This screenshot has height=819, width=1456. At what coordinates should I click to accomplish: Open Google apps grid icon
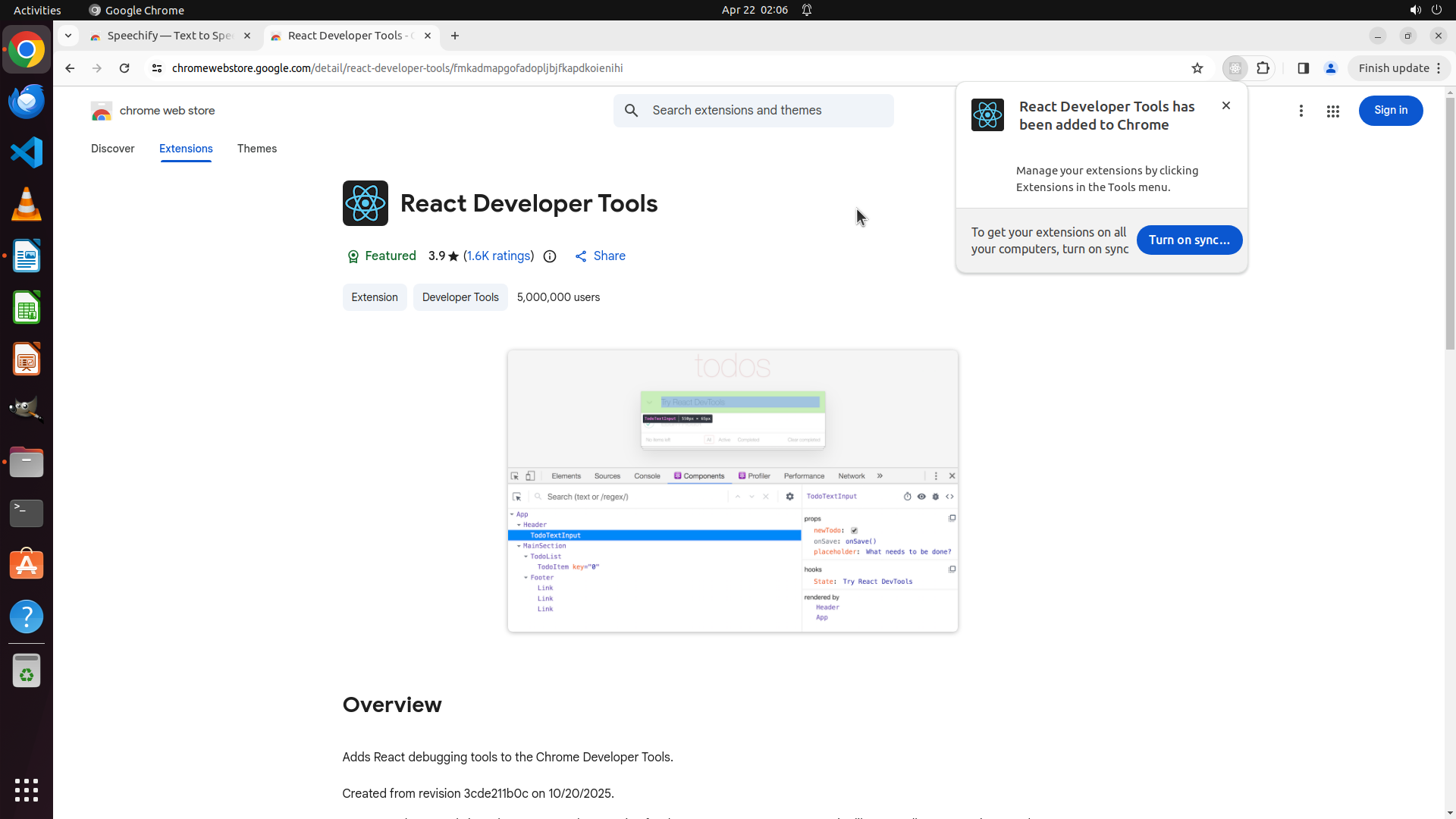[1332, 111]
